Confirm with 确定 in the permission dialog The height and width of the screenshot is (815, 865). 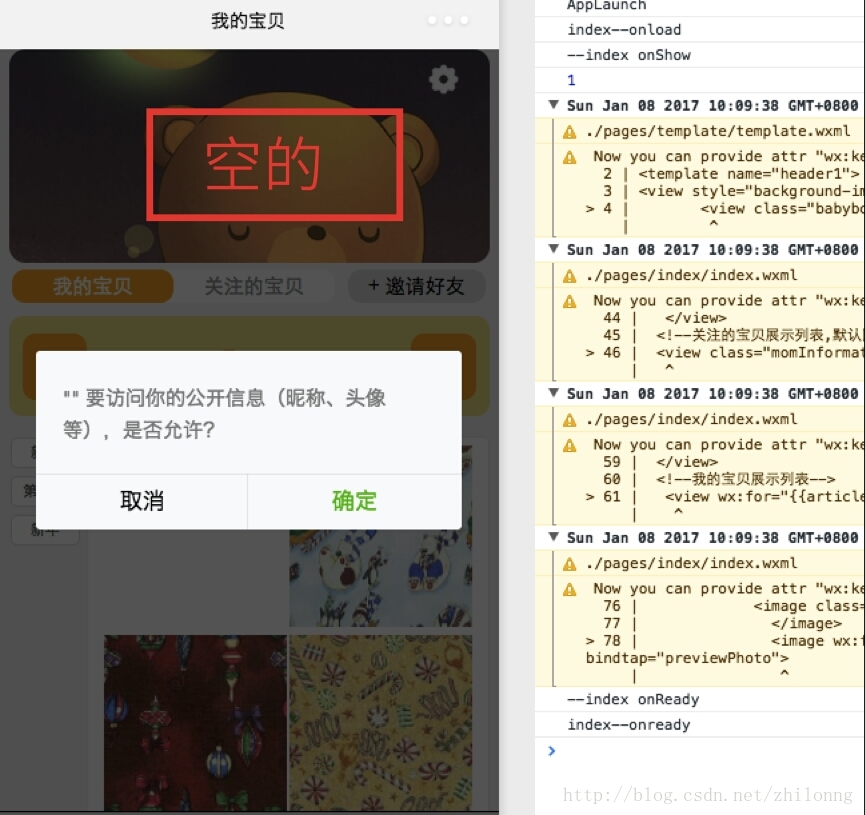coord(355,501)
